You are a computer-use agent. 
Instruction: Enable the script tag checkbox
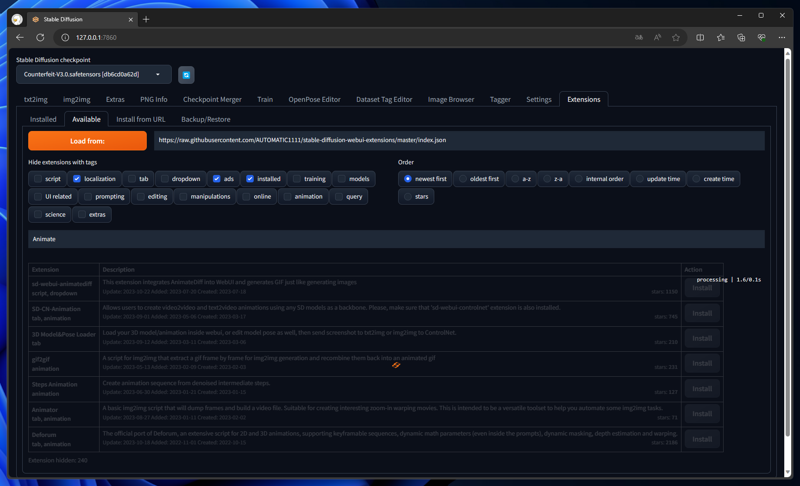(38, 179)
